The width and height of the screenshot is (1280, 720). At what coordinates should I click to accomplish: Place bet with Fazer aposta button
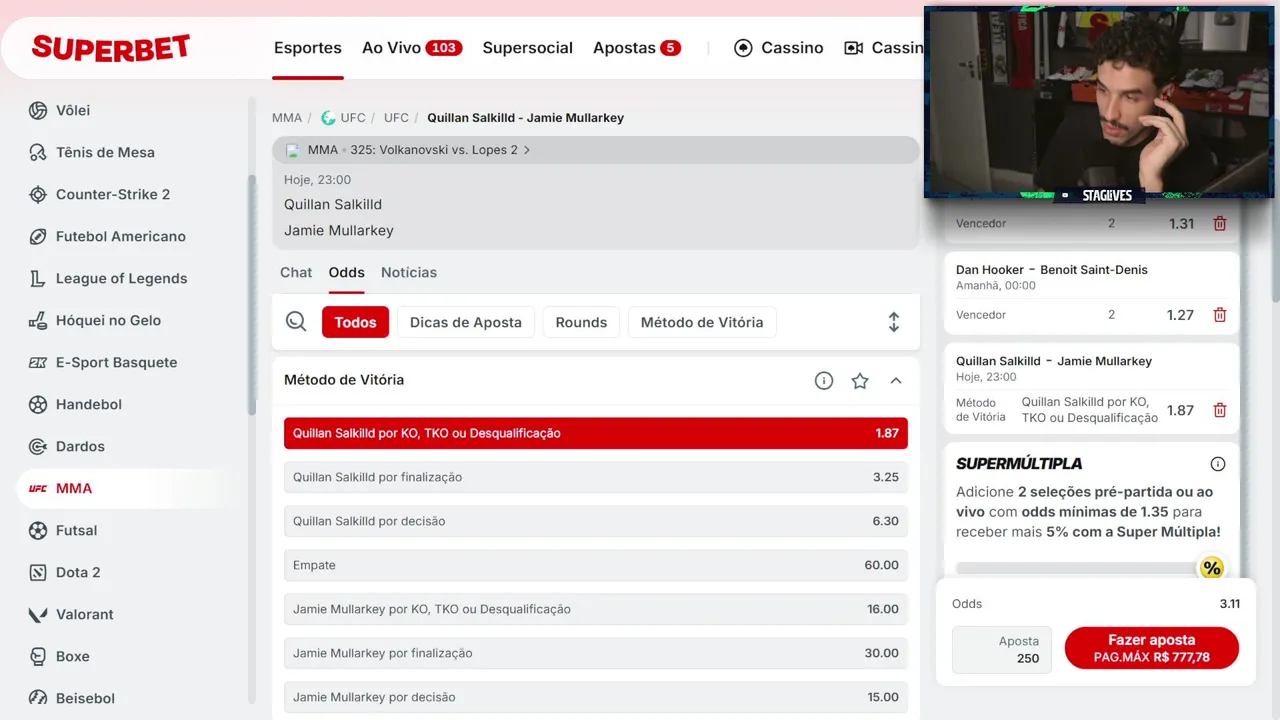1152,648
